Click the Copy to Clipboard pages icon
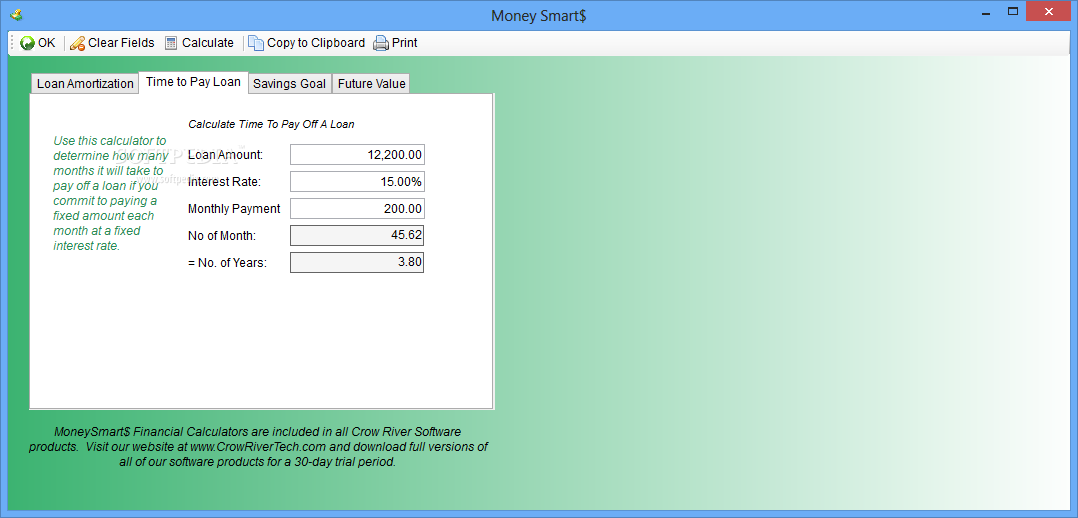 click(256, 43)
